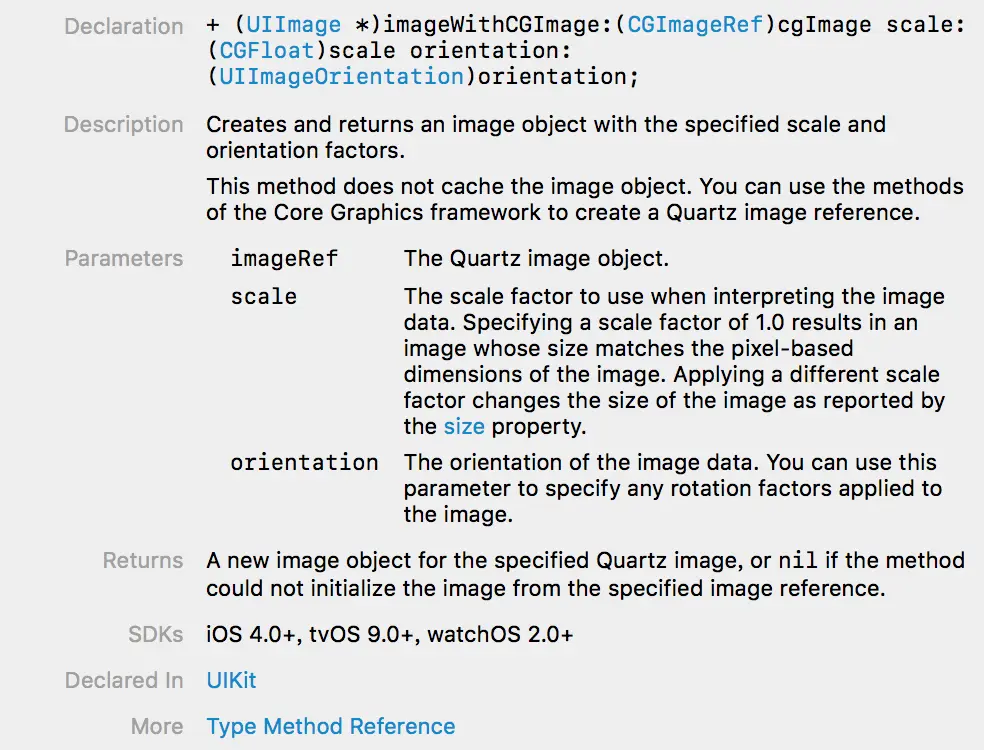Image resolution: width=984 pixels, height=750 pixels.
Task: Click the Description section label
Action: tap(124, 125)
